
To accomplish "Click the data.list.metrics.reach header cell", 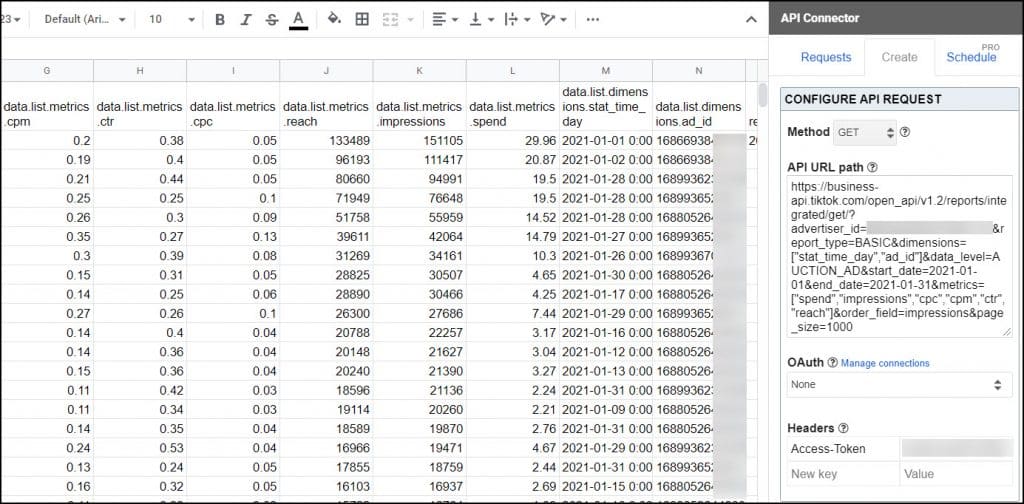I will 327,106.
